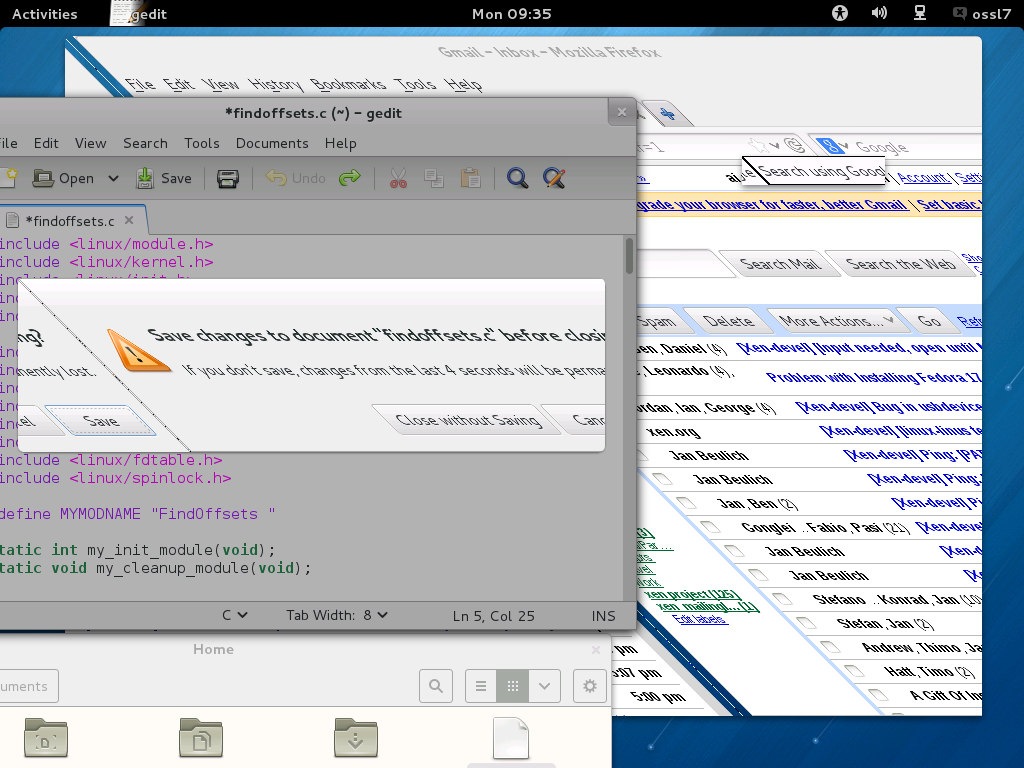Image resolution: width=1024 pixels, height=768 pixels.
Task: Click the search icon in the Files window
Action: (x=436, y=686)
